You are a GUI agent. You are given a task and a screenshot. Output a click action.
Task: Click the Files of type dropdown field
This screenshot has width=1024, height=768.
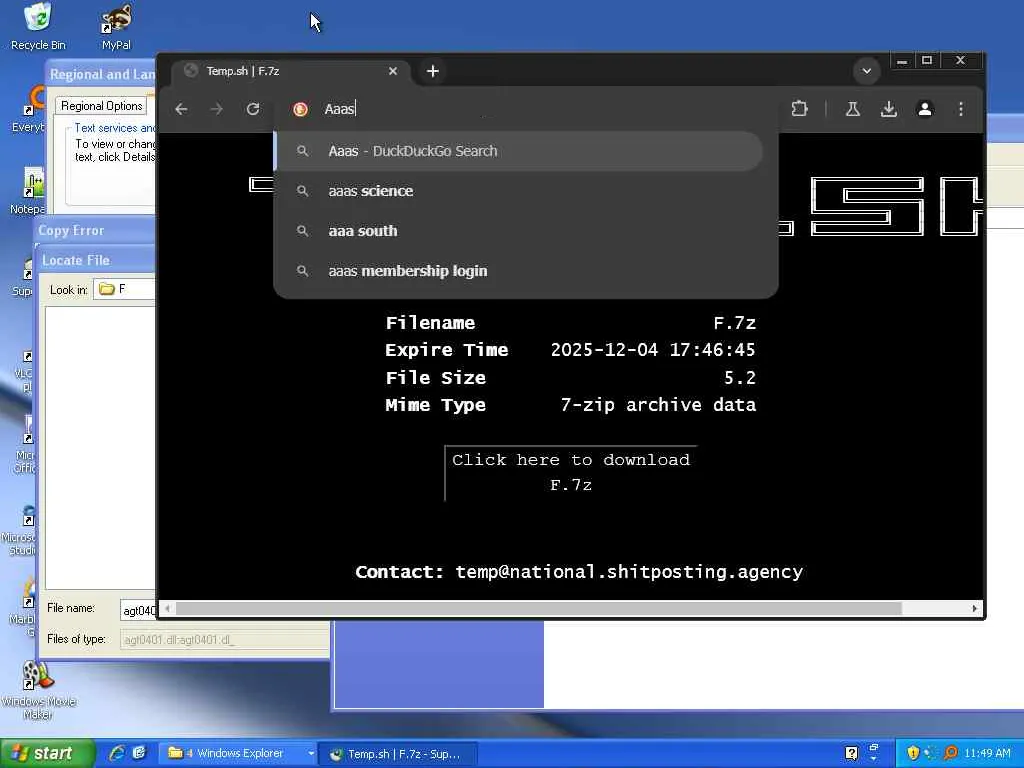click(225, 639)
